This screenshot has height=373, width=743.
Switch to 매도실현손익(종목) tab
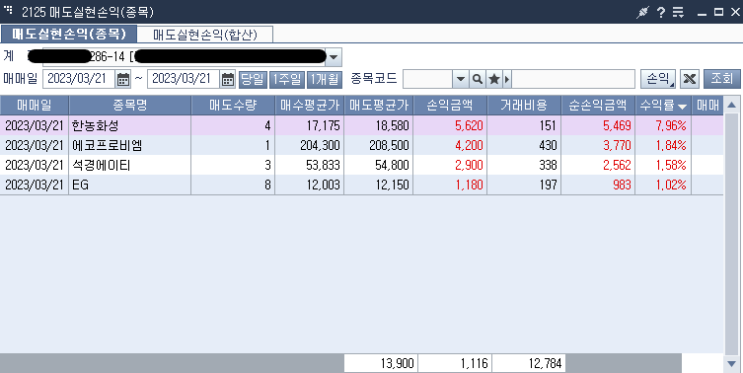tap(69, 34)
